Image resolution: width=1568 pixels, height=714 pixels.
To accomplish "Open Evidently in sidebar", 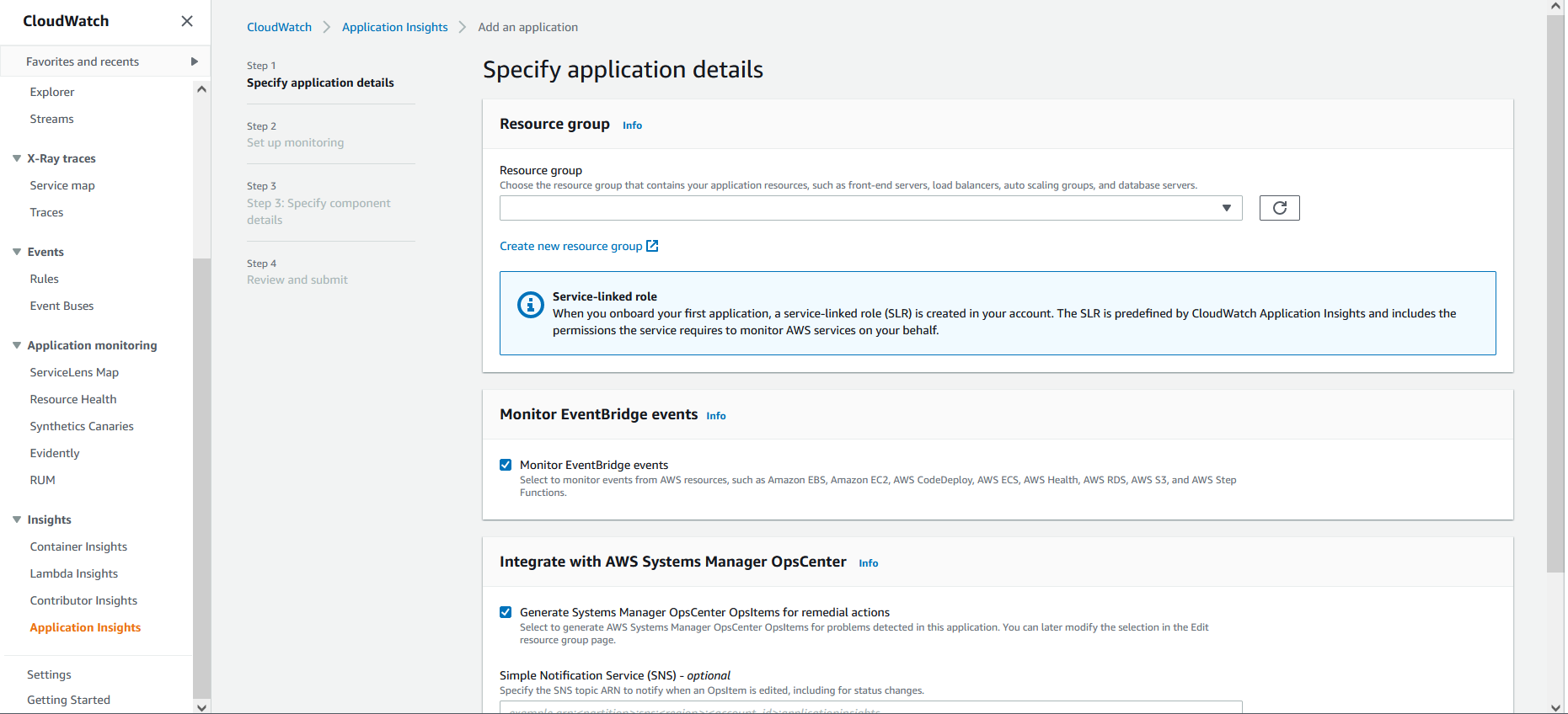I will (x=55, y=453).
